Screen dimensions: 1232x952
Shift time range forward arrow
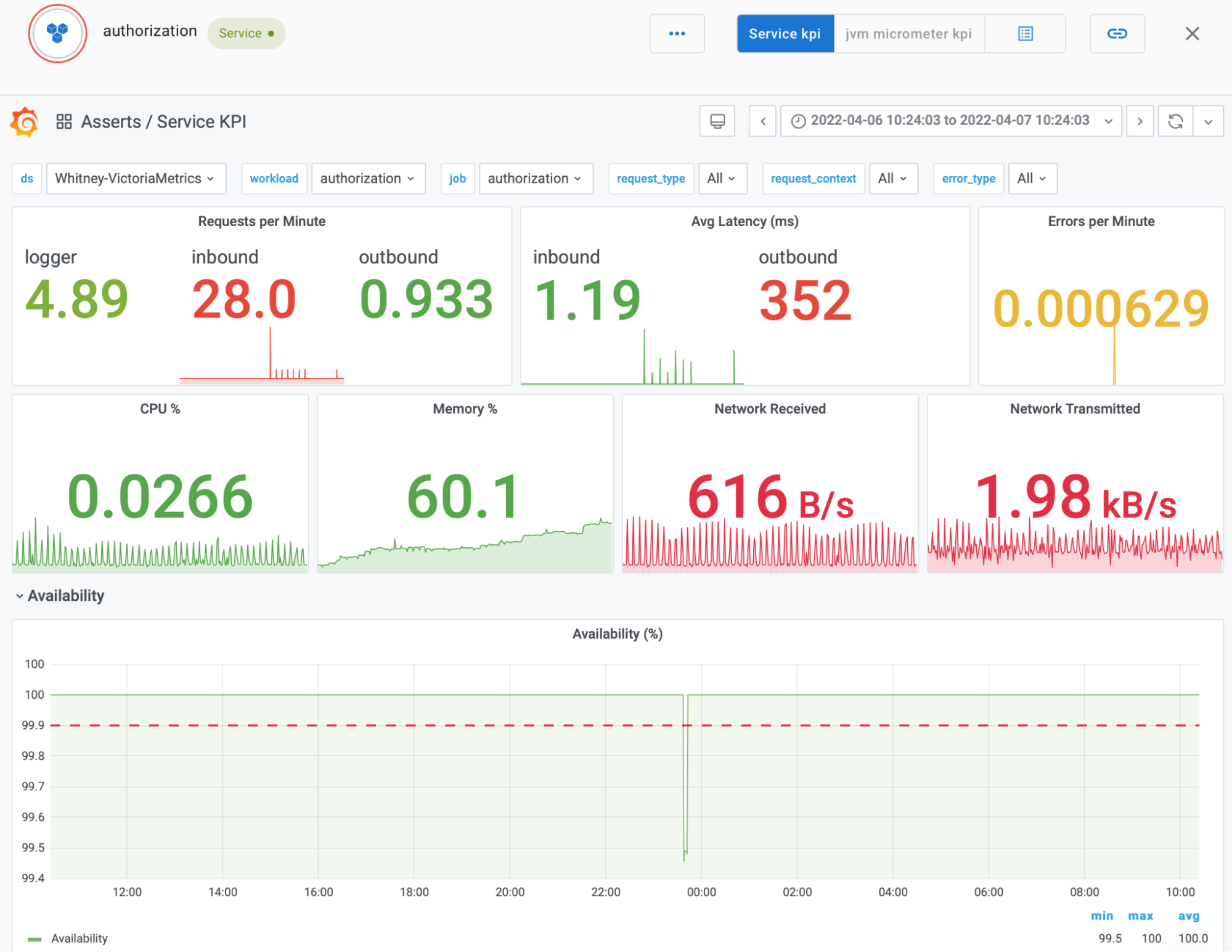point(1140,121)
